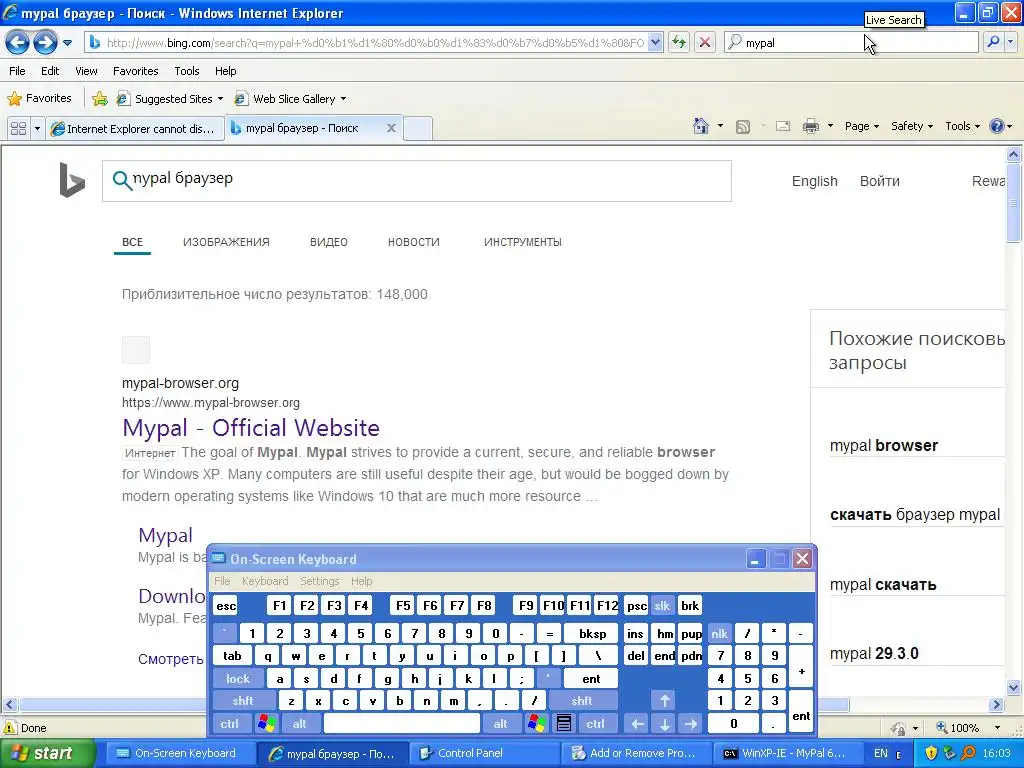Screen dimensions: 1024x768
Task: Go back with the Back arrow button
Action: pos(18,43)
